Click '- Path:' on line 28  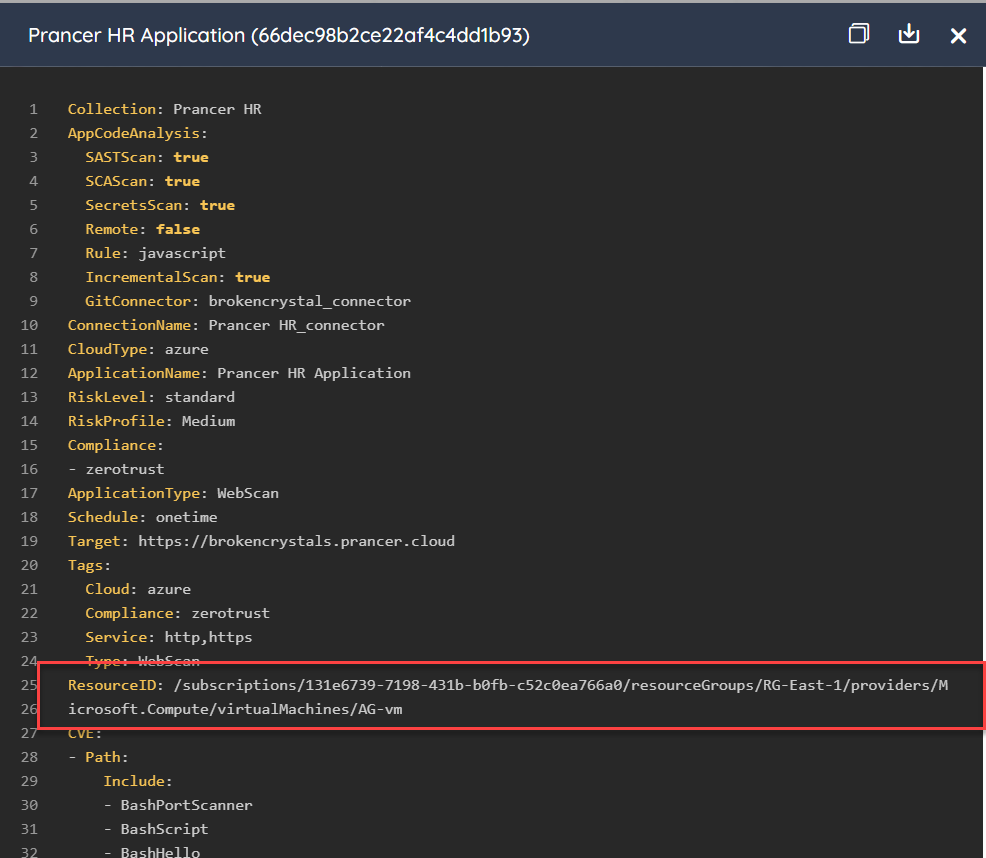(99, 757)
